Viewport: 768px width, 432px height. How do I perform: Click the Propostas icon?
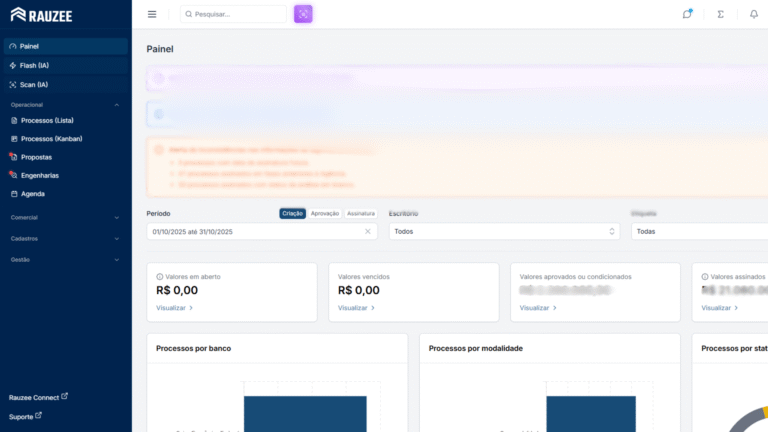(x=13, y=157)
